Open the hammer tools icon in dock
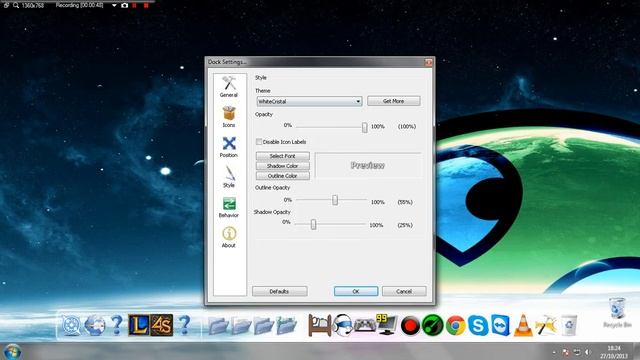 [x=546, y=326]
